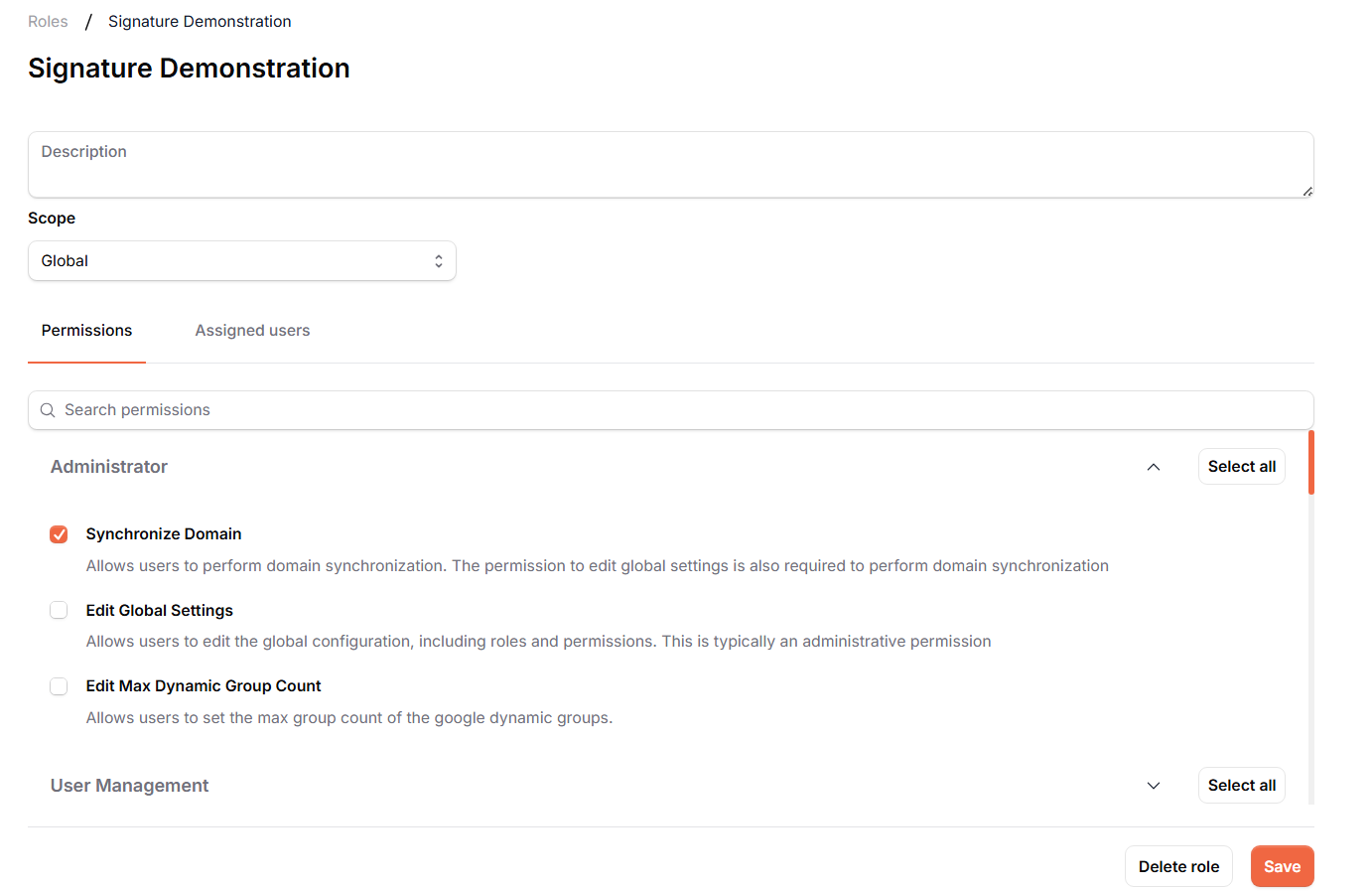Select all User Management permissions
Image resolution: width=1372 pixels, height=891 pixels.
1242,786
